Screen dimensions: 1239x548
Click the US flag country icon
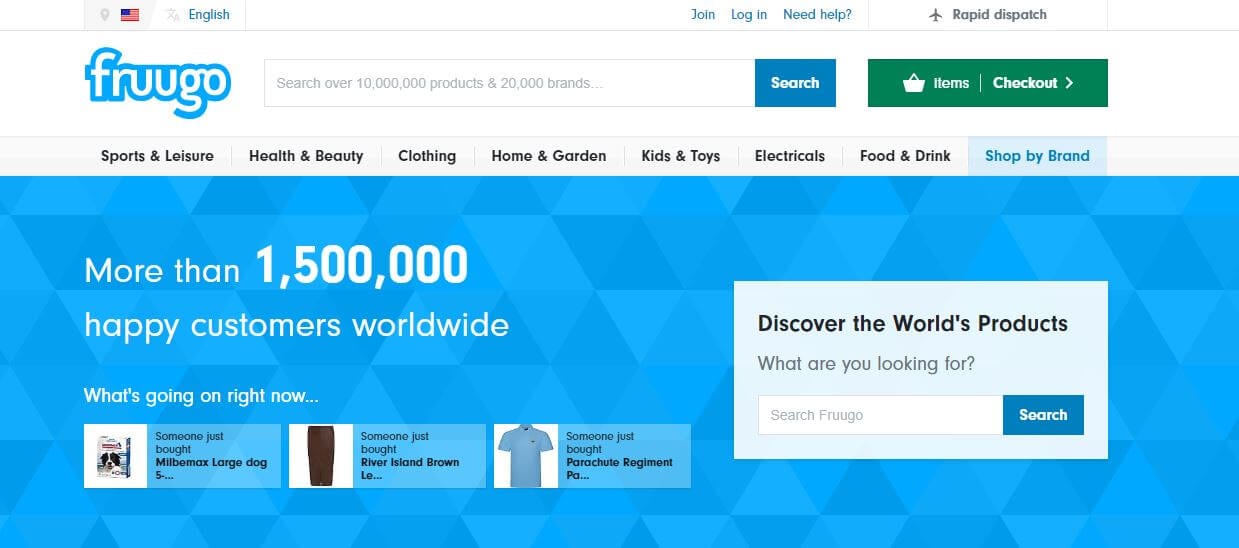coord(130,15)
